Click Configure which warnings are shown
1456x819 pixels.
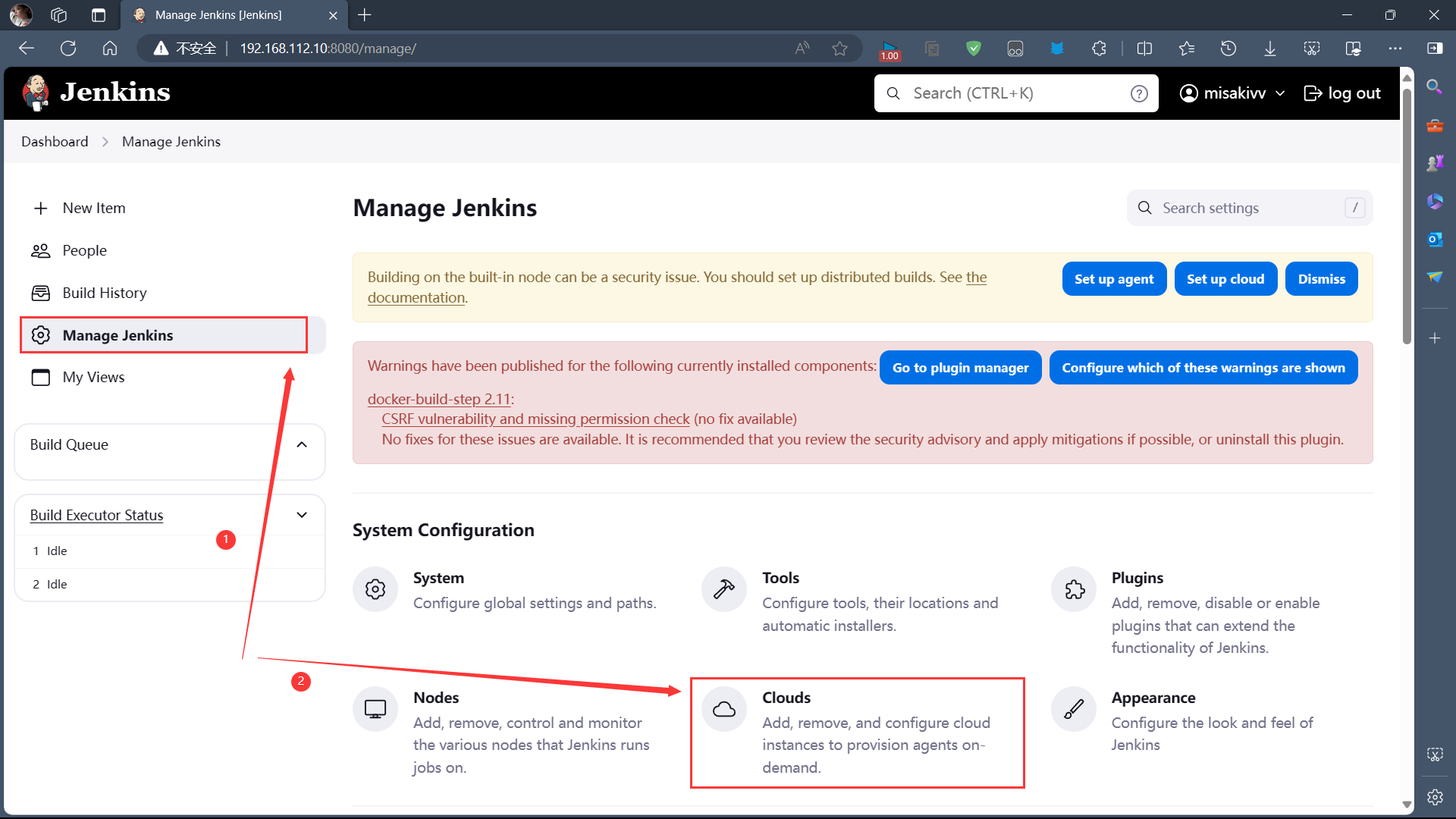[1203, 368]
